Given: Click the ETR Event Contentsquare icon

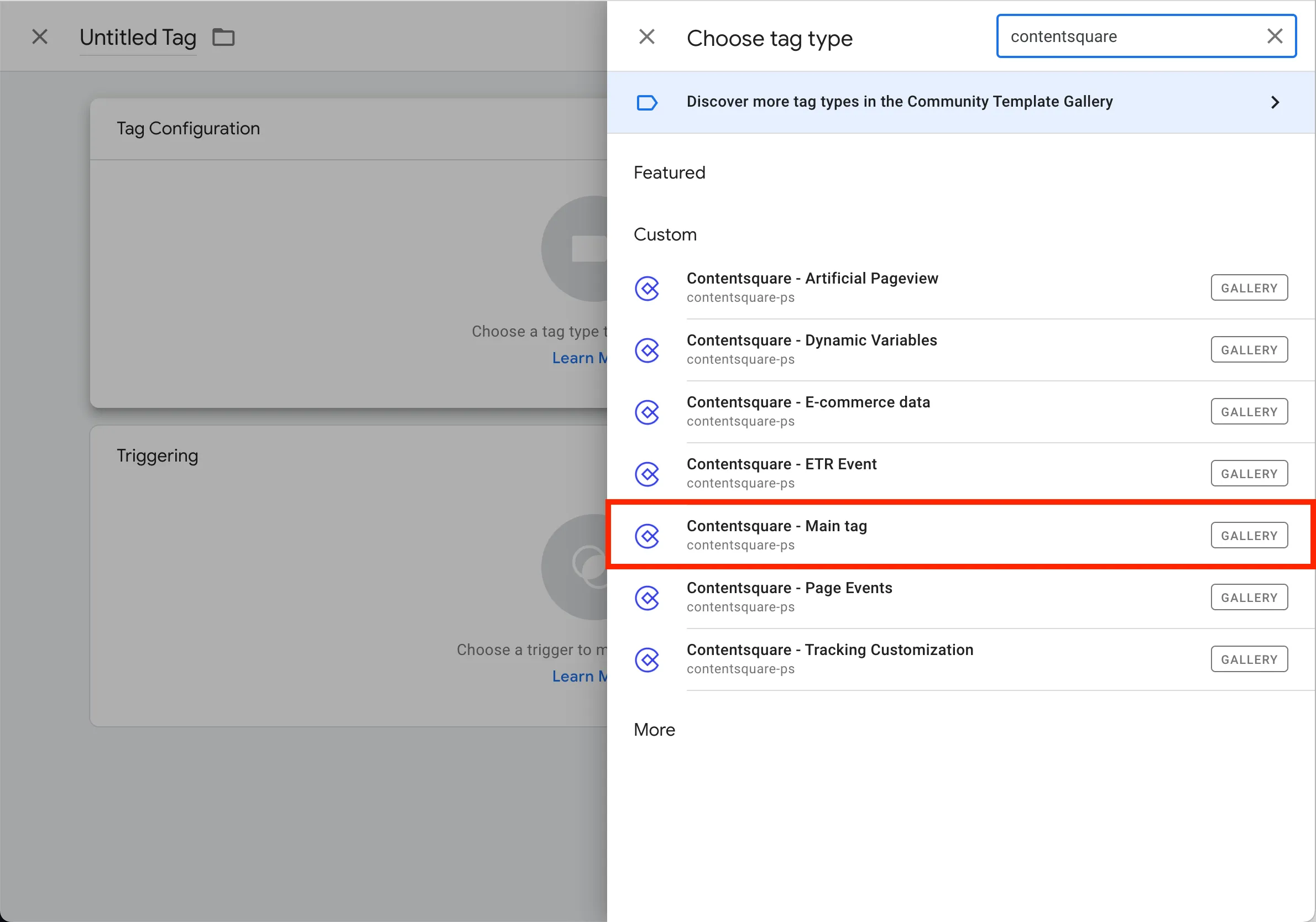Looking at the screenshot, I should point(647,474).
